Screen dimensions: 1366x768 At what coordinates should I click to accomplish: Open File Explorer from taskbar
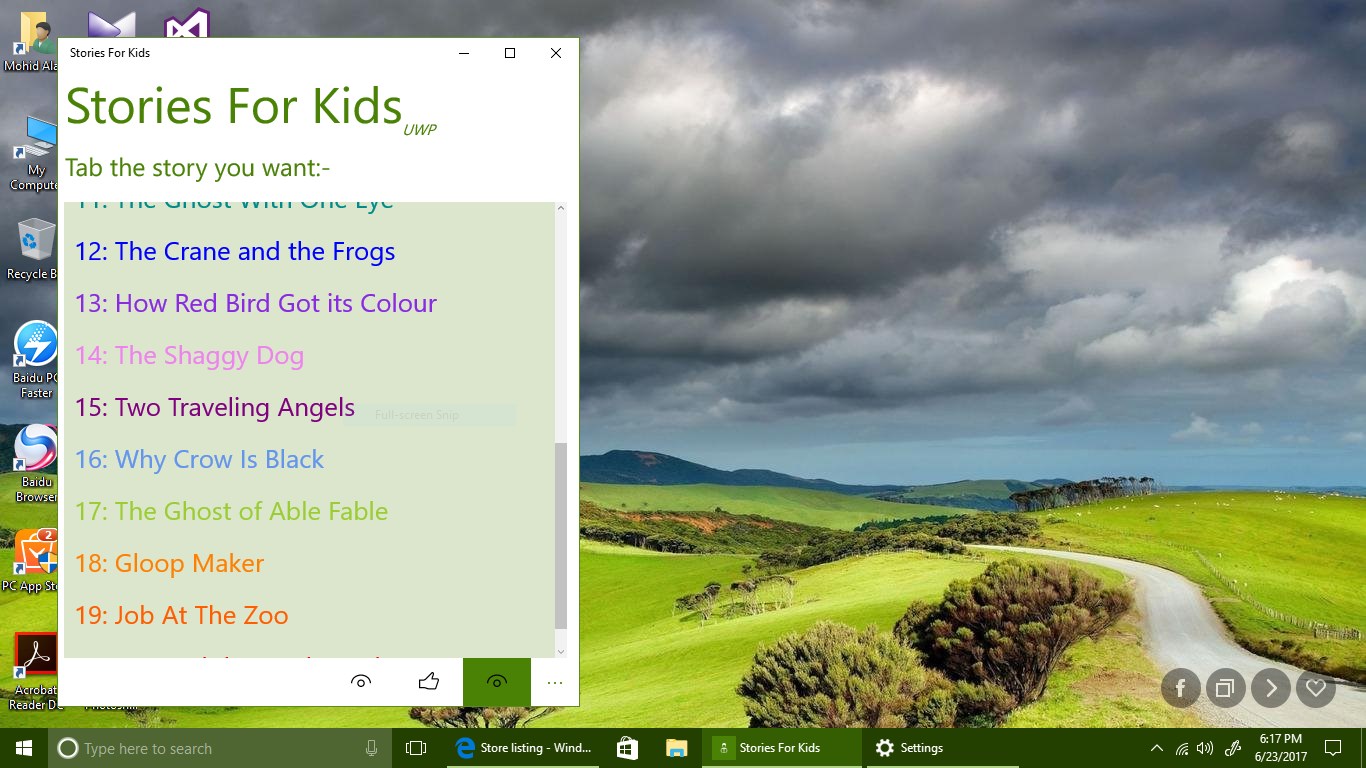[677, 748]
